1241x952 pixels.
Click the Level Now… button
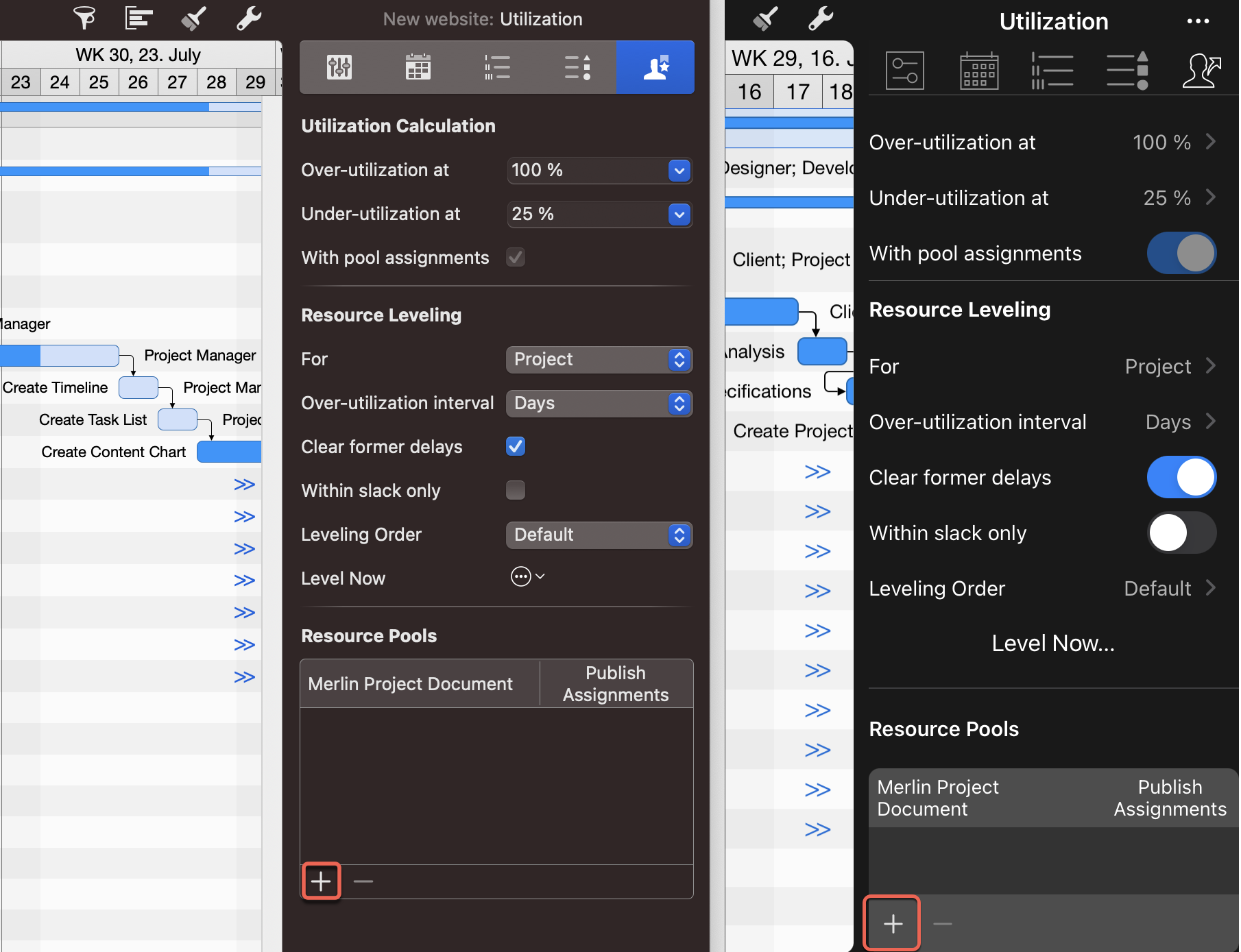[1052, 643]
